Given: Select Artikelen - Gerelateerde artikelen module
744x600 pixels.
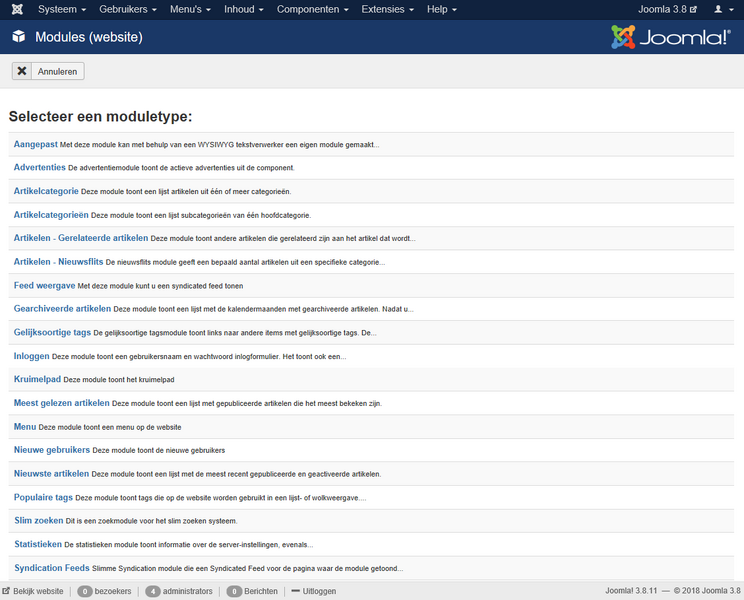Looking at the screenshot, I should click(81, 238).
